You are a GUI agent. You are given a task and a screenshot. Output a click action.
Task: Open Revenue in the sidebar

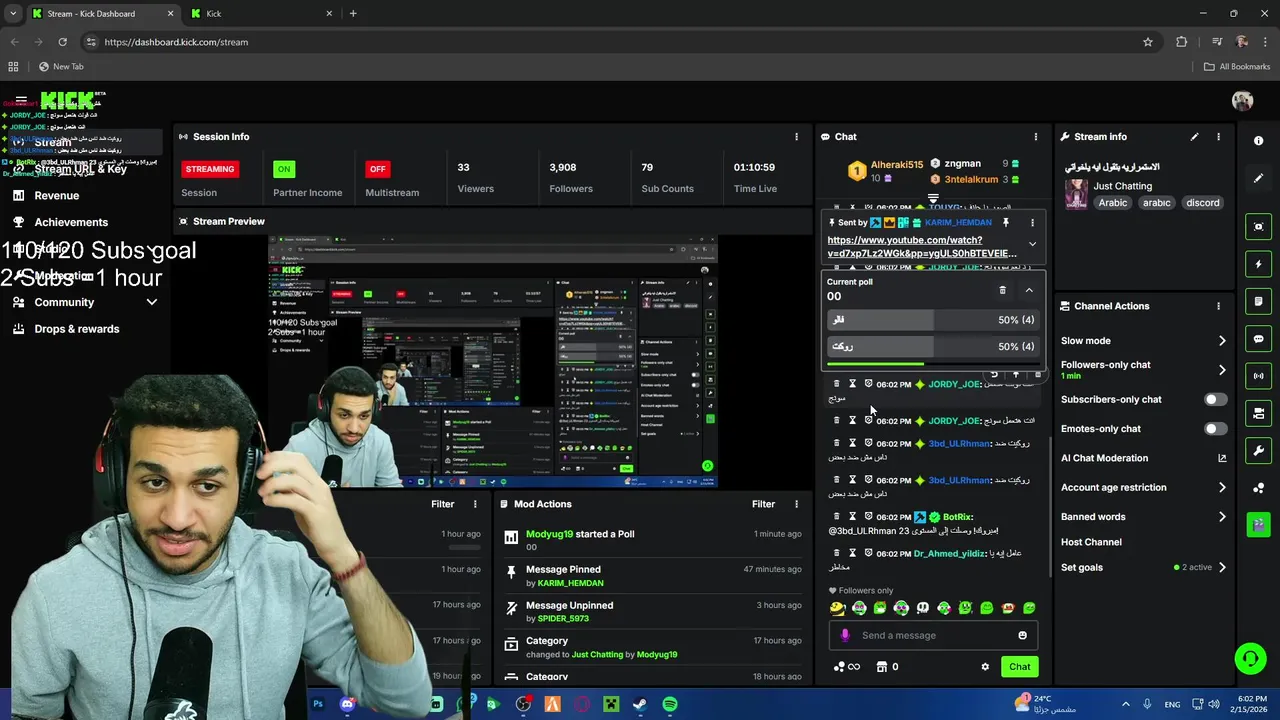tap(56, 196)
